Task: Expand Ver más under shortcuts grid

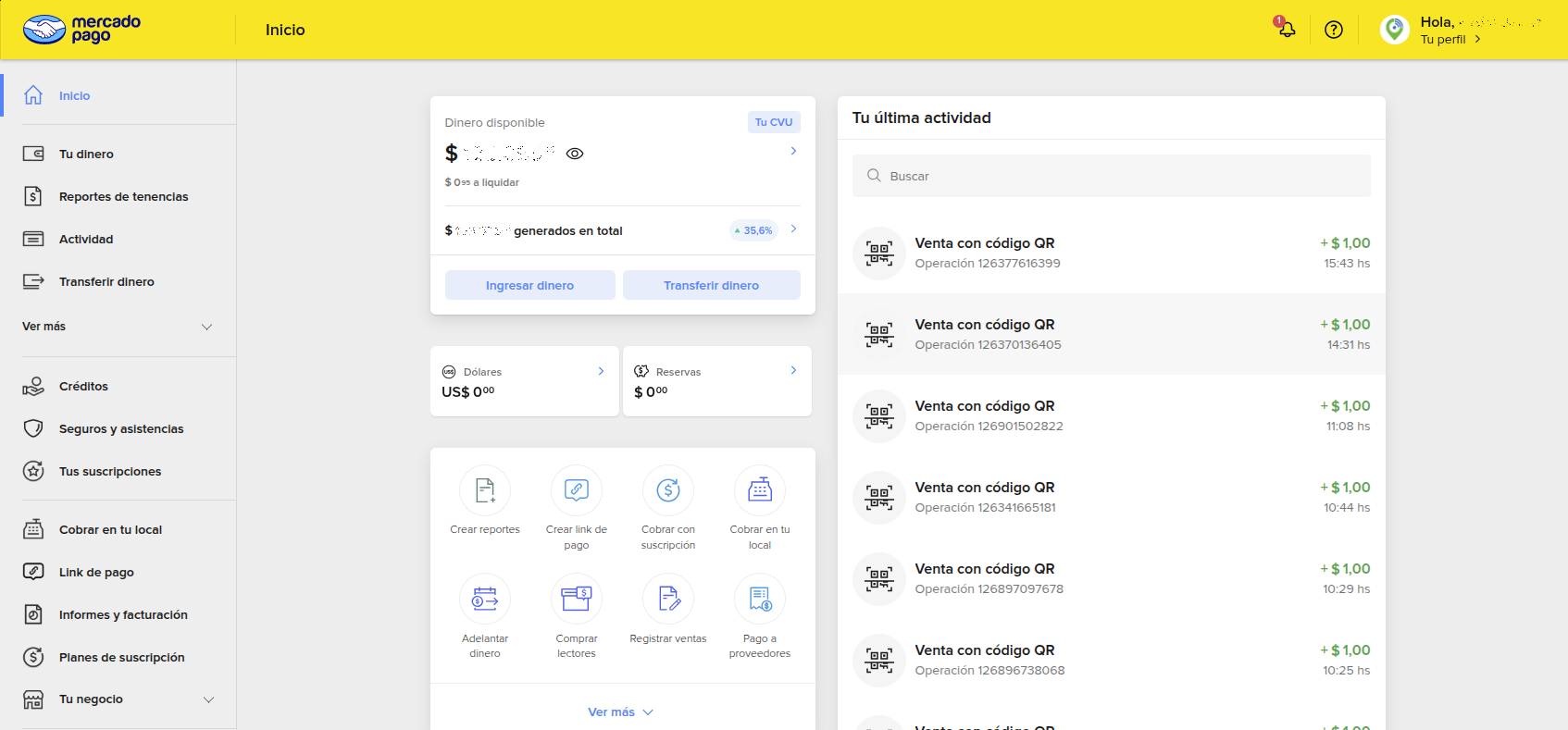Action: (621, 711)
